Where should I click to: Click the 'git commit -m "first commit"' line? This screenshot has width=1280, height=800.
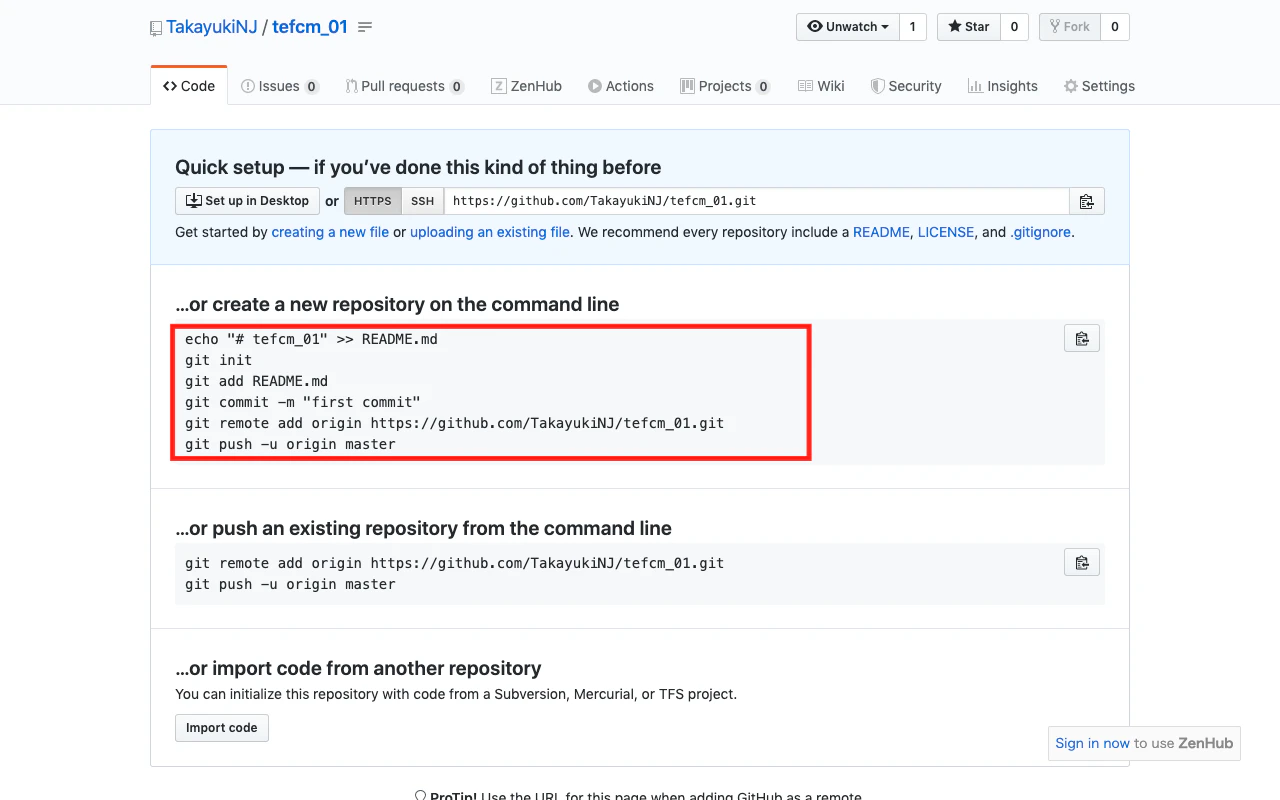tap(303, 402)
